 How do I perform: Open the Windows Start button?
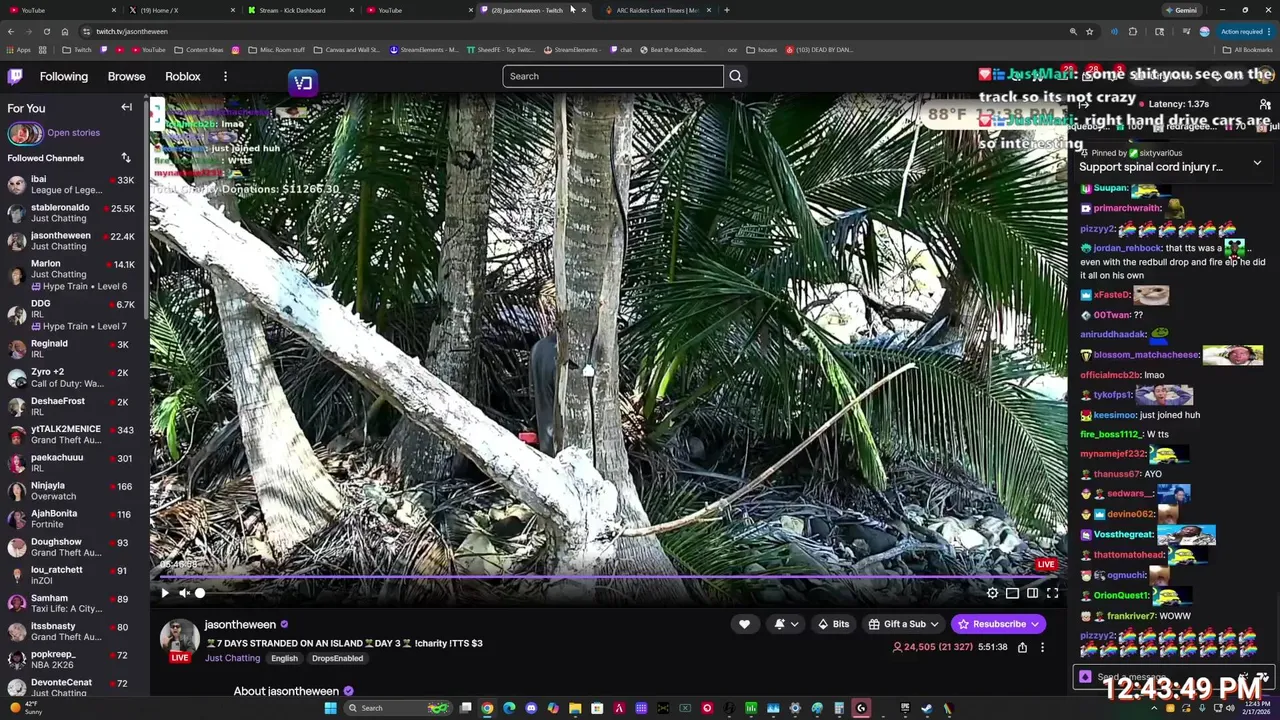pyautogui.click(x=330, y=708)
